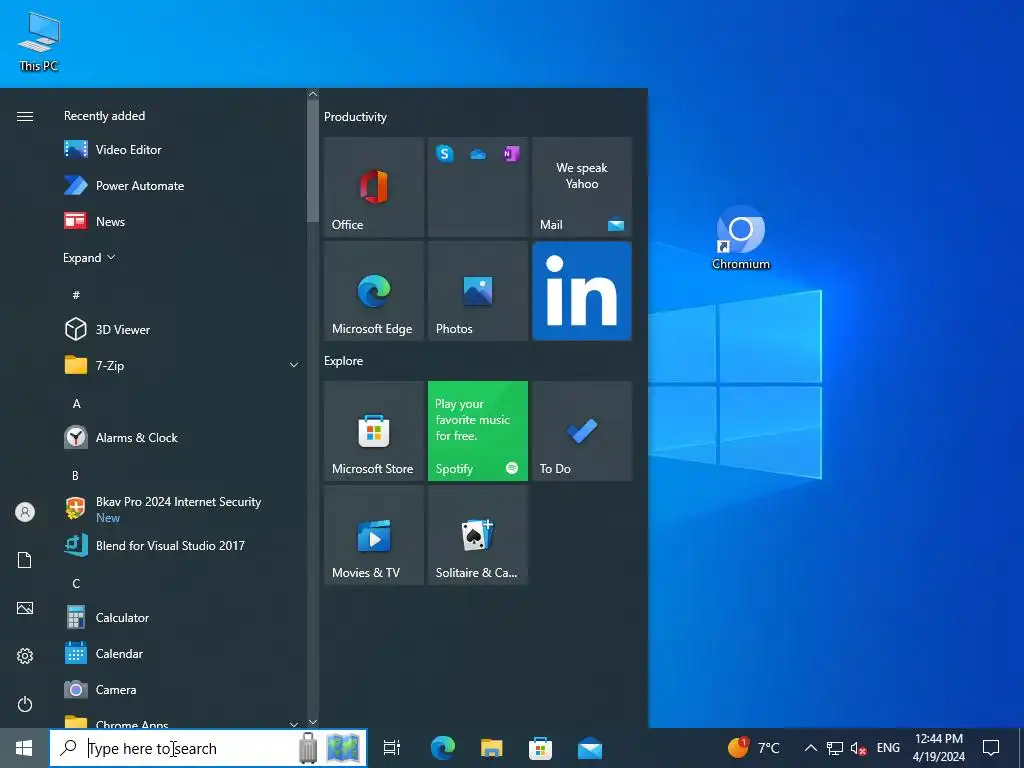Click the letter A section header
The image size is (1024, 768).
pyautogui.click(x=76, y=404)
